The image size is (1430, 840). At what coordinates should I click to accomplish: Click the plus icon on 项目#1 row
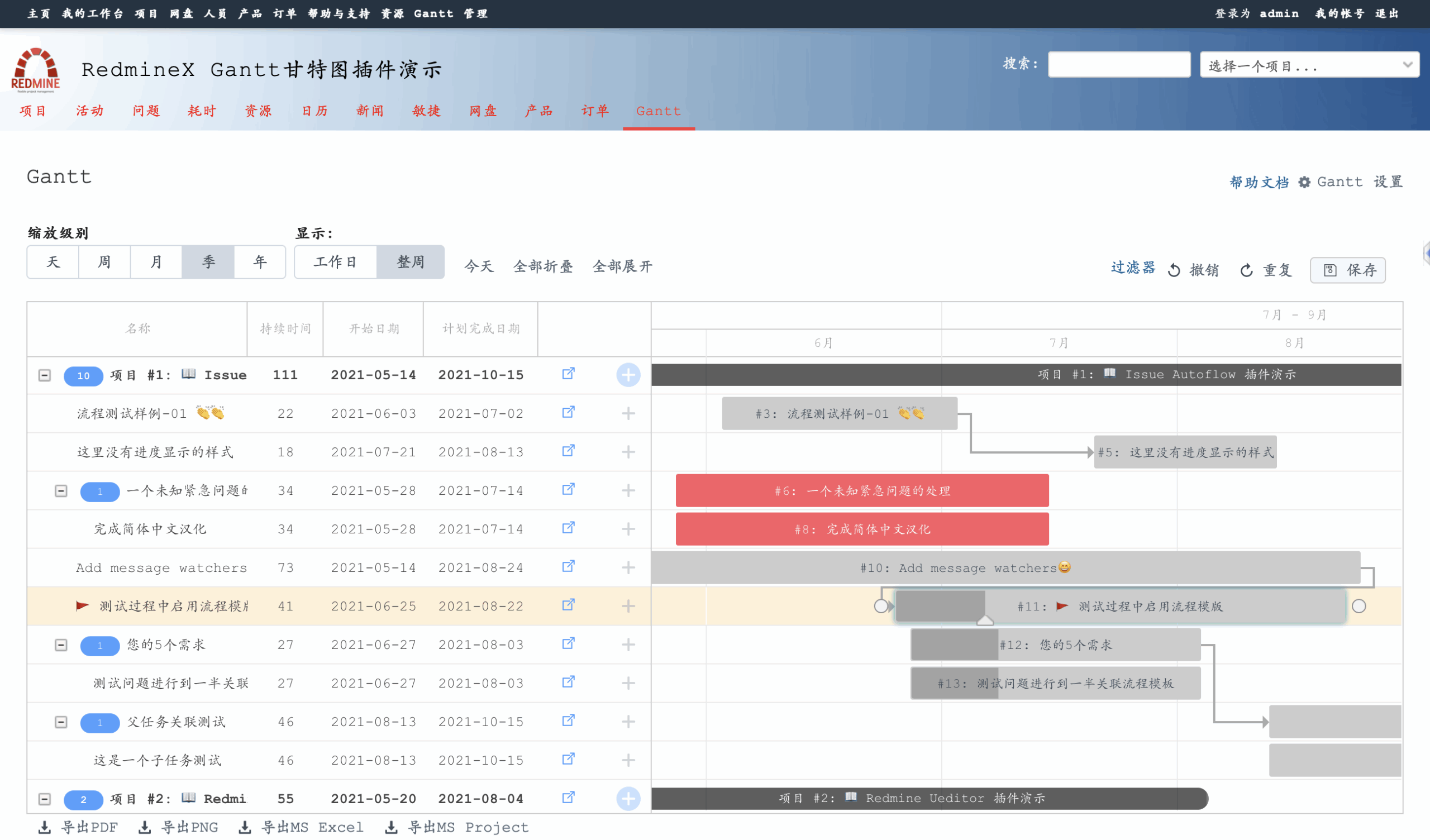click(x=628, y=375)
